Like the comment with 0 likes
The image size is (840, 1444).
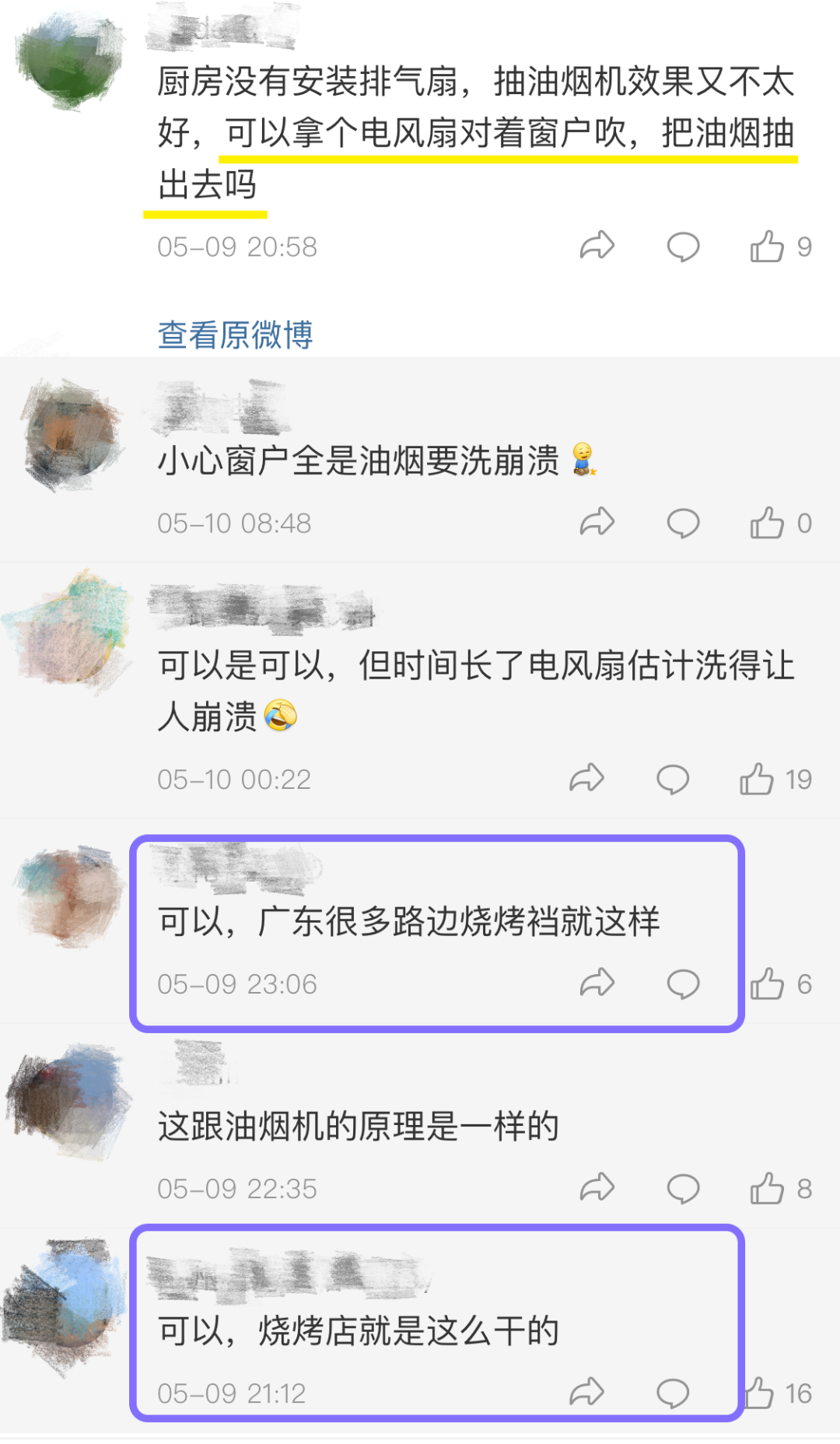(767, 522)
